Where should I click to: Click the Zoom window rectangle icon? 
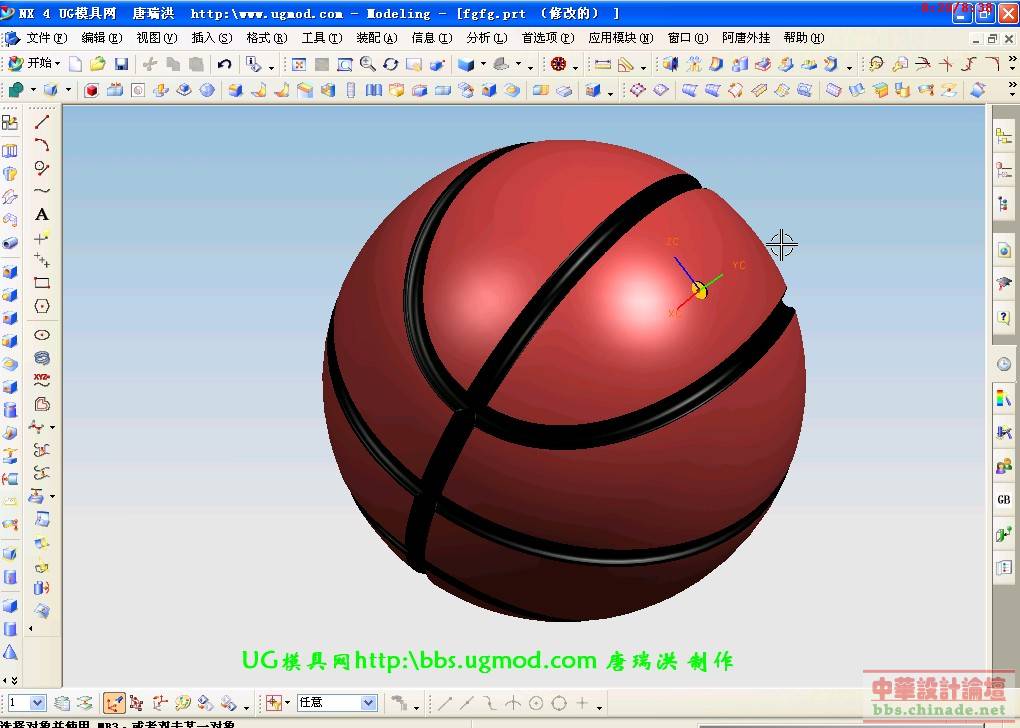point(345,64)
